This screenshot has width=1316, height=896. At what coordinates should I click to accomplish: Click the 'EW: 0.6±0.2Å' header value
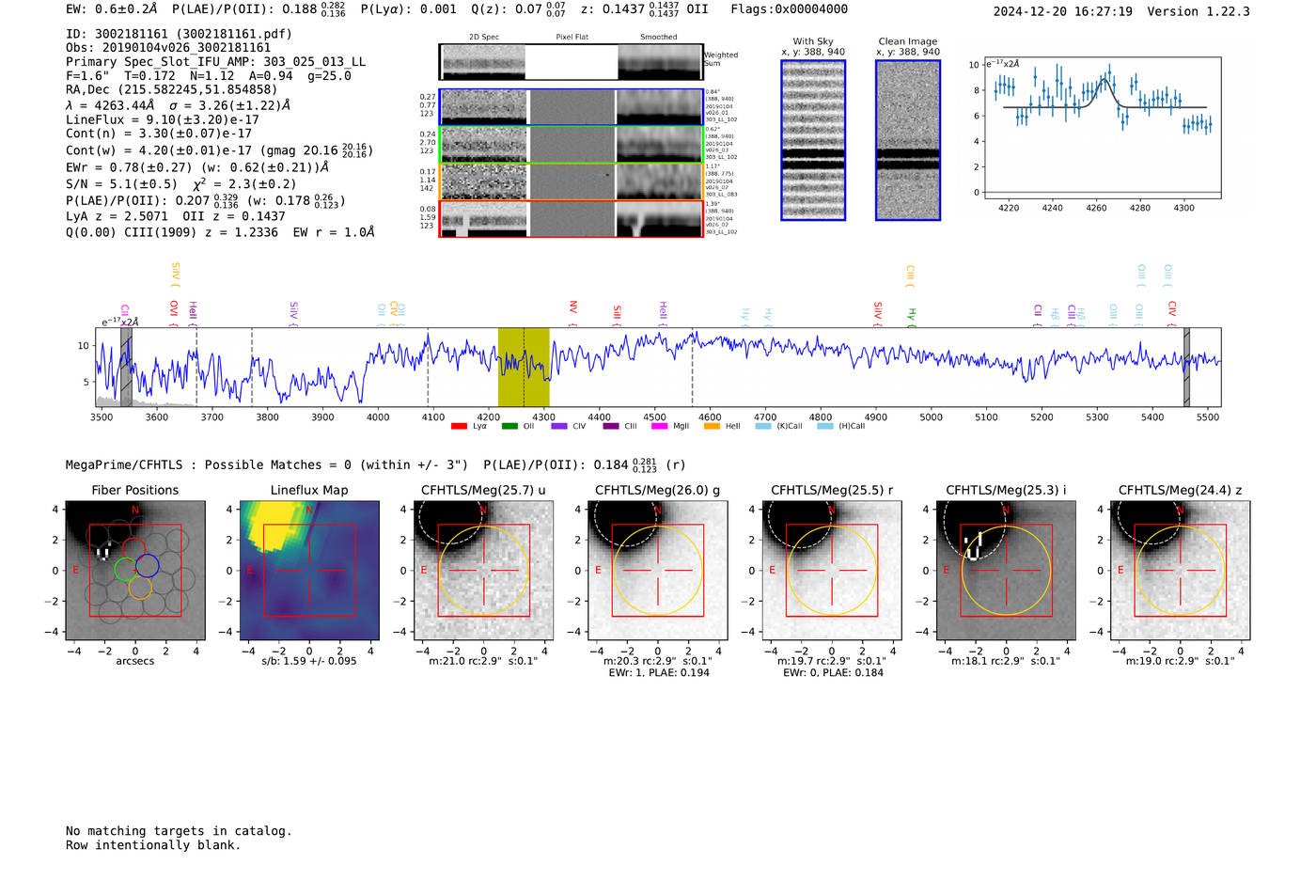pyautogui.click(x=112, y=9)
